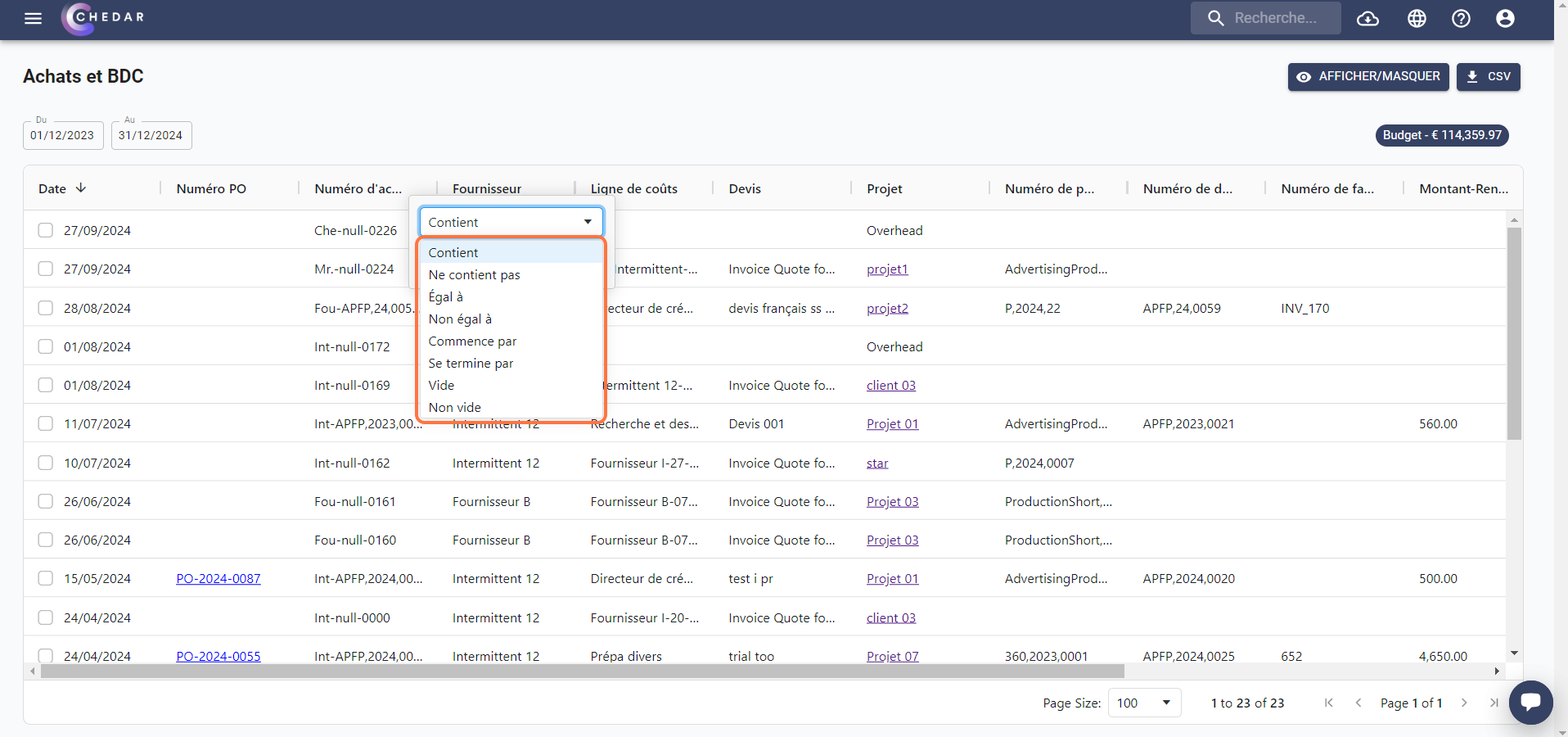The width and height of the screenshot is (1568, 737).
Task: Open the user account icon
Action: (1505, 18)
